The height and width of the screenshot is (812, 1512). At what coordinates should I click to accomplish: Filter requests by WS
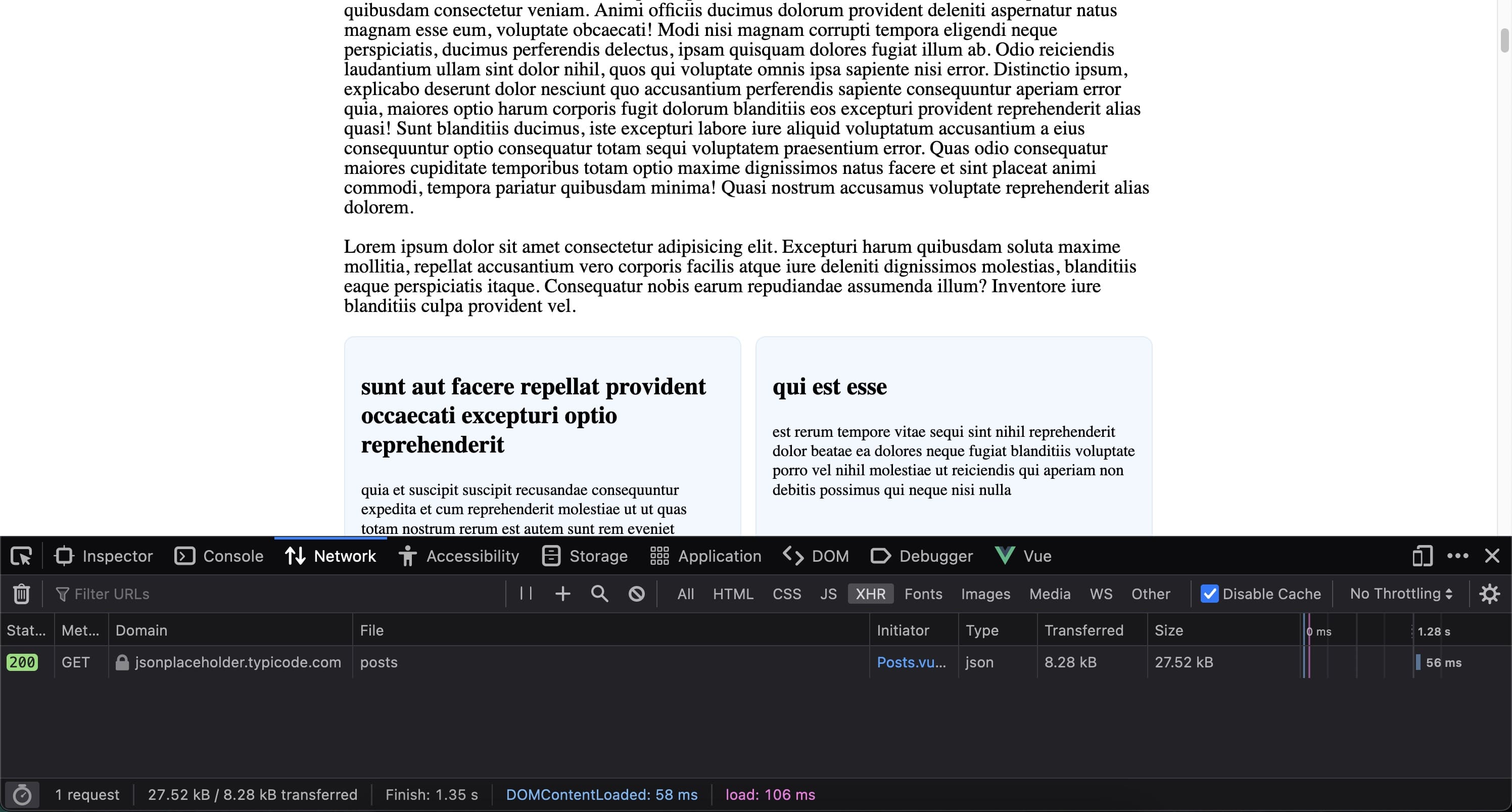pos(1101,594)
